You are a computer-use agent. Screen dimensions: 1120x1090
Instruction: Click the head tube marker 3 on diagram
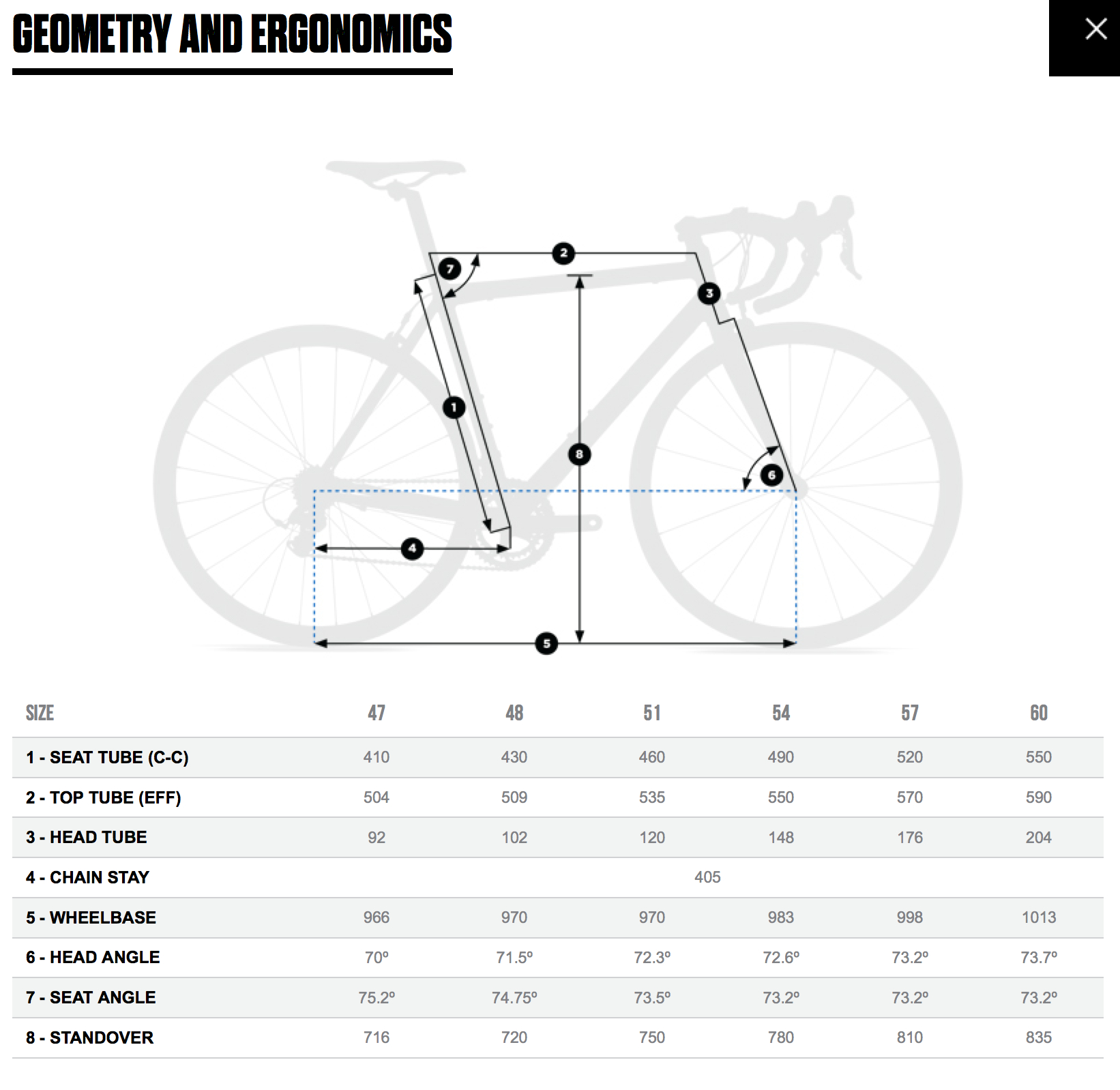[x=709, y=293]
